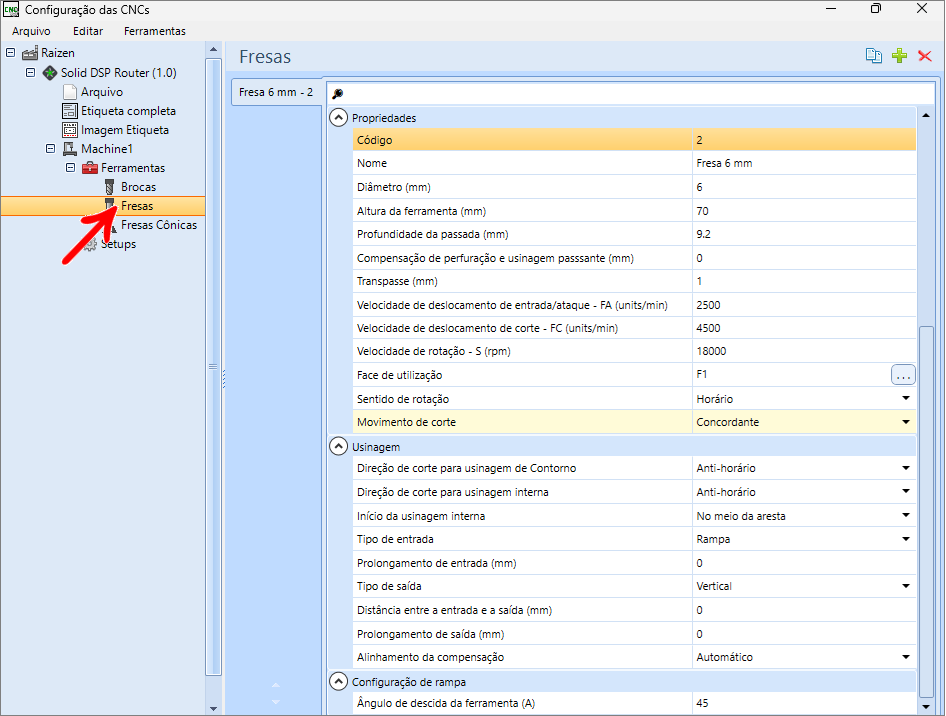This screenshot has width=946, height=716.
Task: Edit the FC cutting speed value 4500
Action: 804,328
